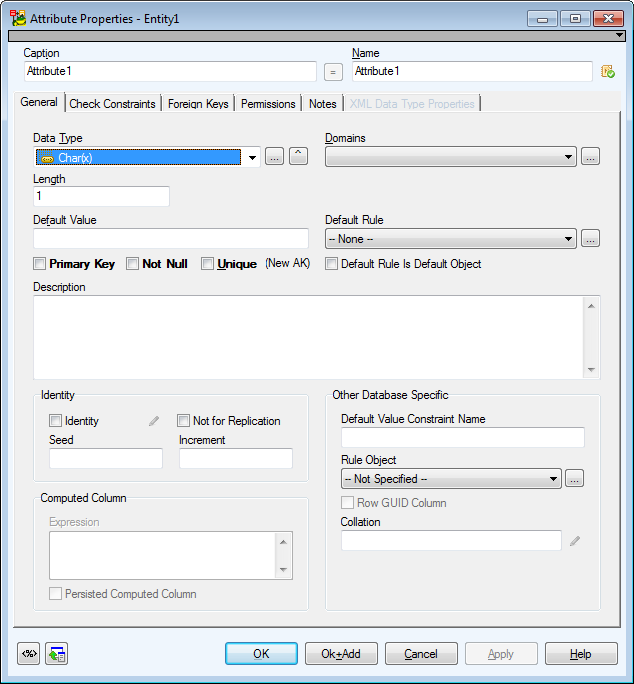Click the Ok+Add button
634x684 pixels.
coord(341,653)
